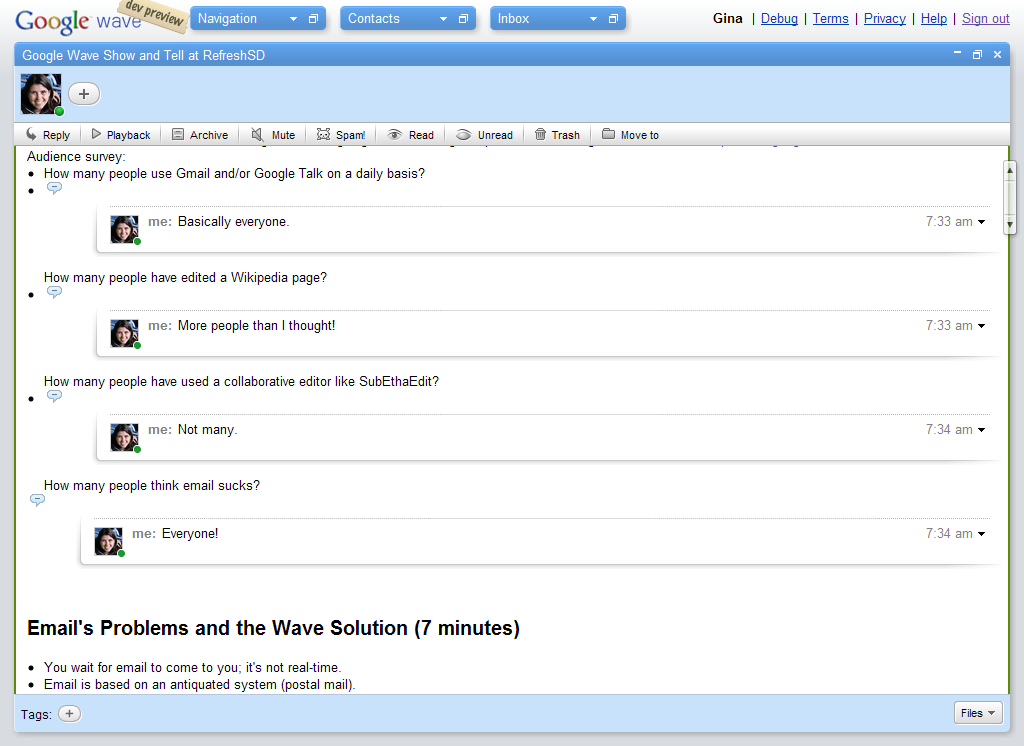Open the Files dropdown
Screen dimensions: 1024x746
click(x=978, y=713)
